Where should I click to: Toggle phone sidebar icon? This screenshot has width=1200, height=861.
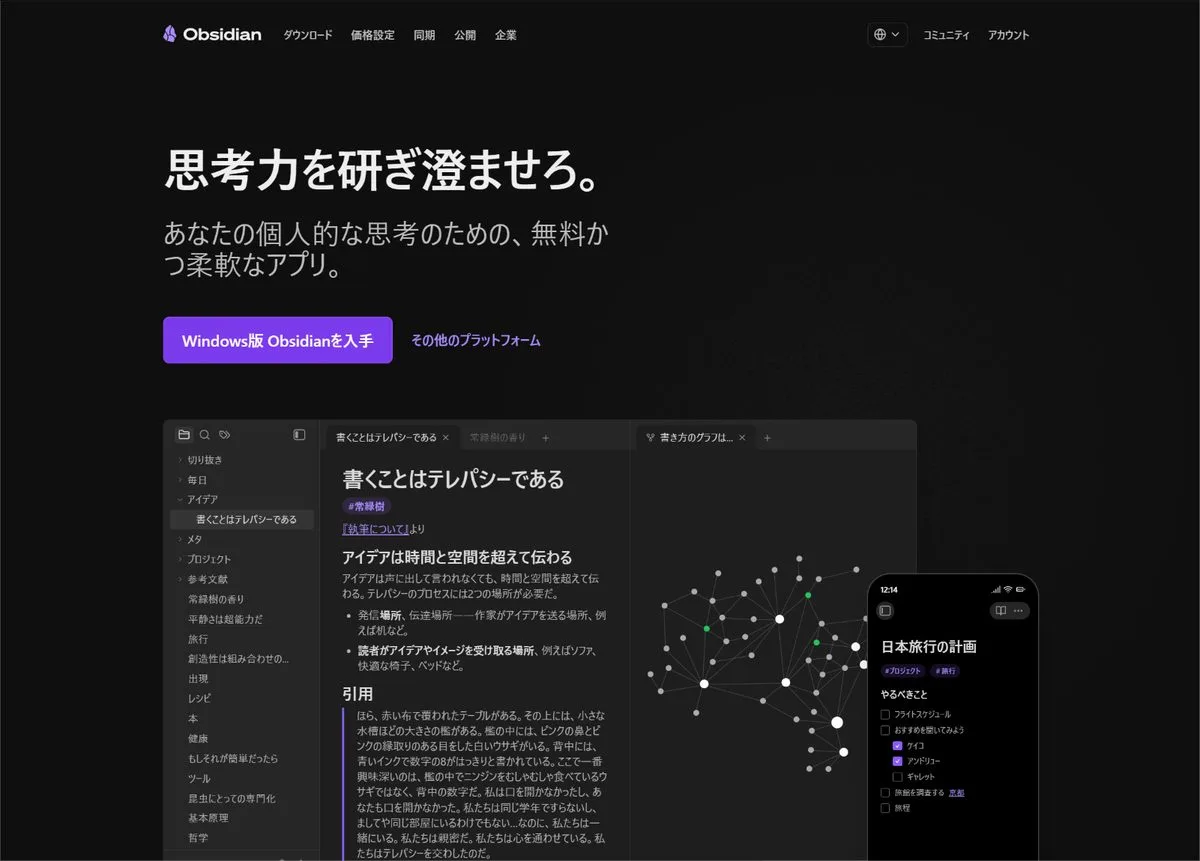click(885, 610)
